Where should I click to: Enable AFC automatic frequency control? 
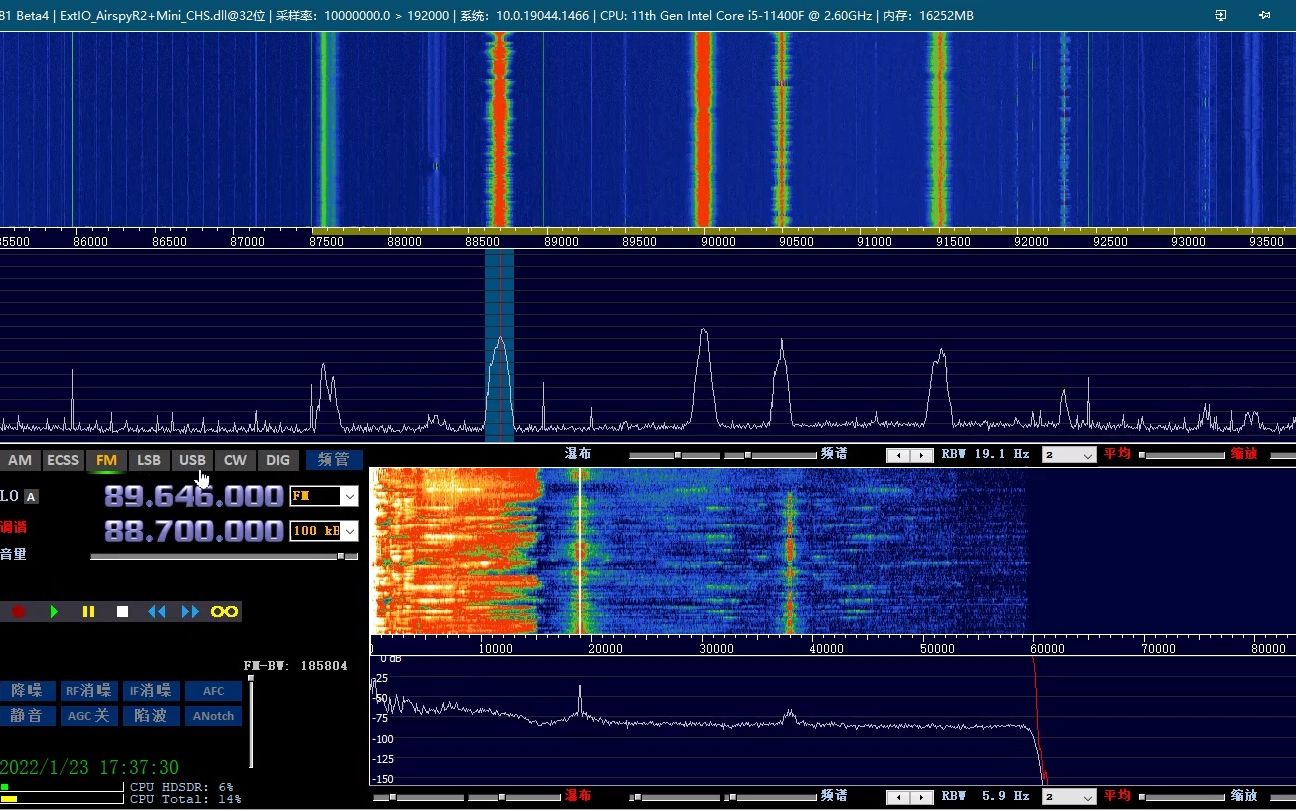[213, 690]
